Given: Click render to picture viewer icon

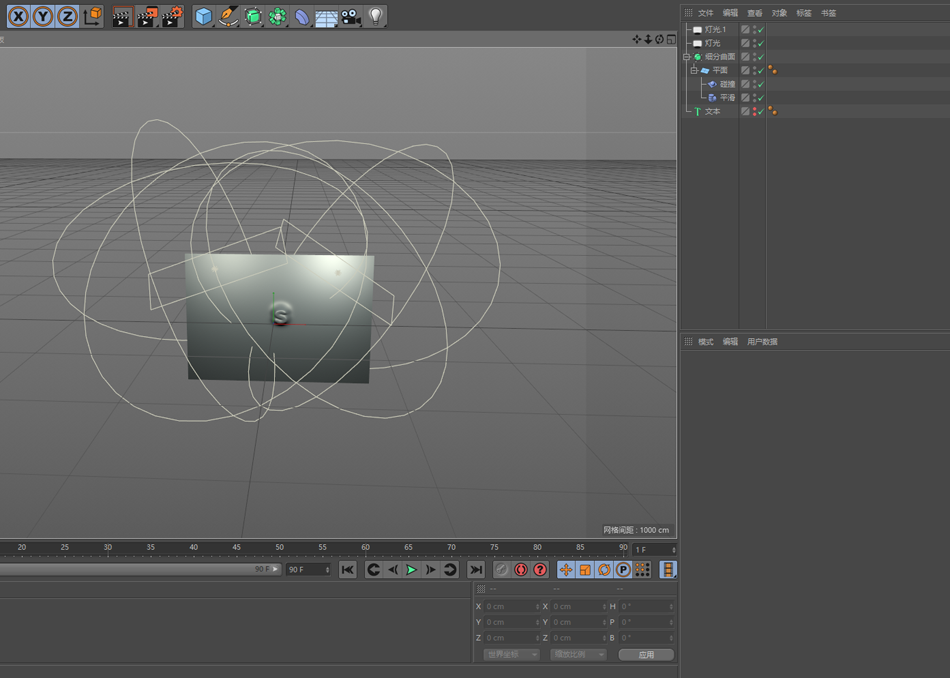Looking at the screenshot, I should click(x=147, y=16).
